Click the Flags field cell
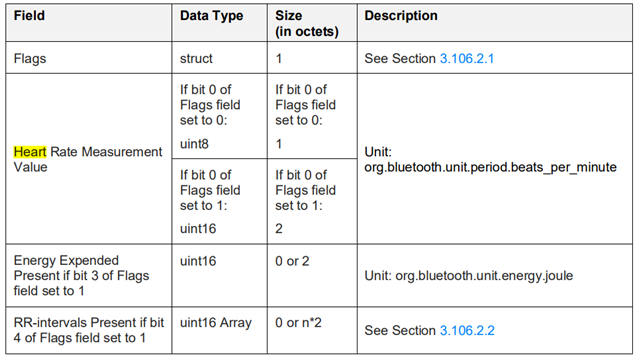 [89, 58]
